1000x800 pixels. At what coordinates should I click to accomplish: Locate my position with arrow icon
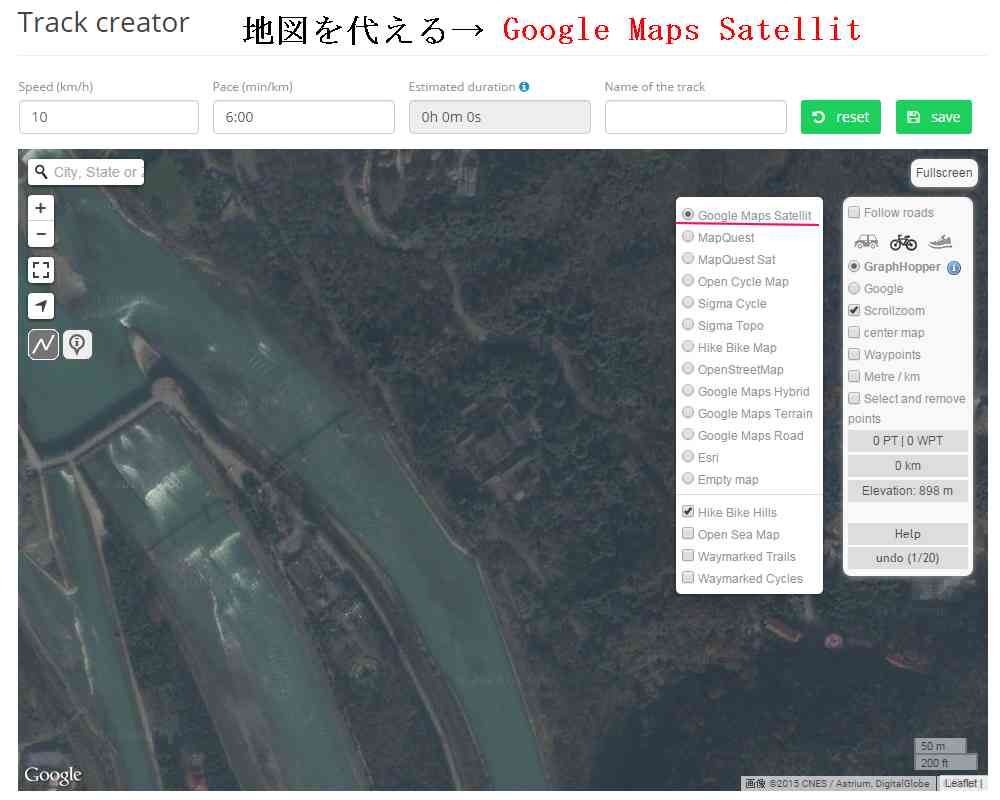click(41, 306)
